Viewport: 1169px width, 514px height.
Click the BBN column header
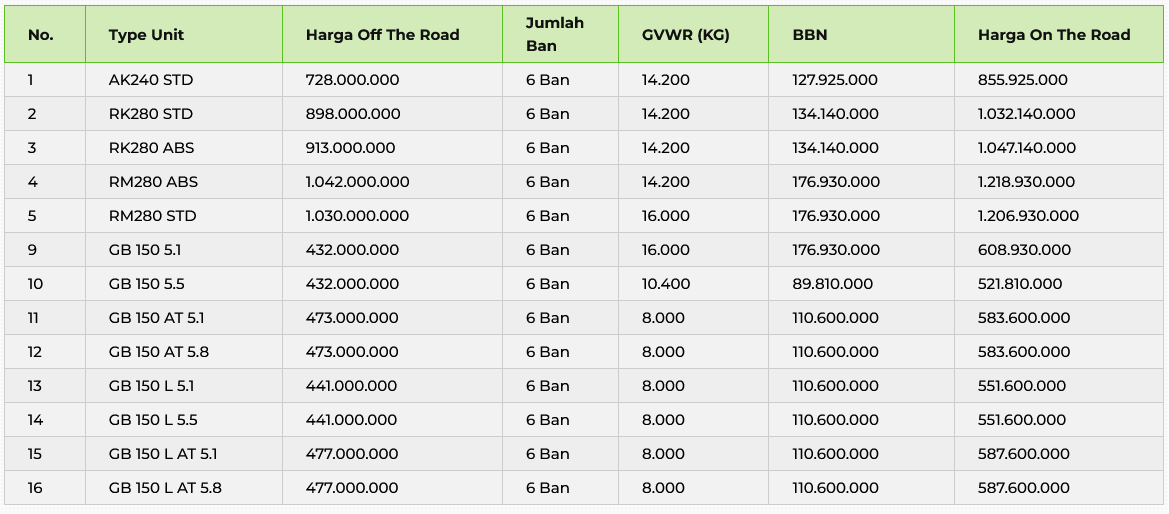[x=810, y=35]
